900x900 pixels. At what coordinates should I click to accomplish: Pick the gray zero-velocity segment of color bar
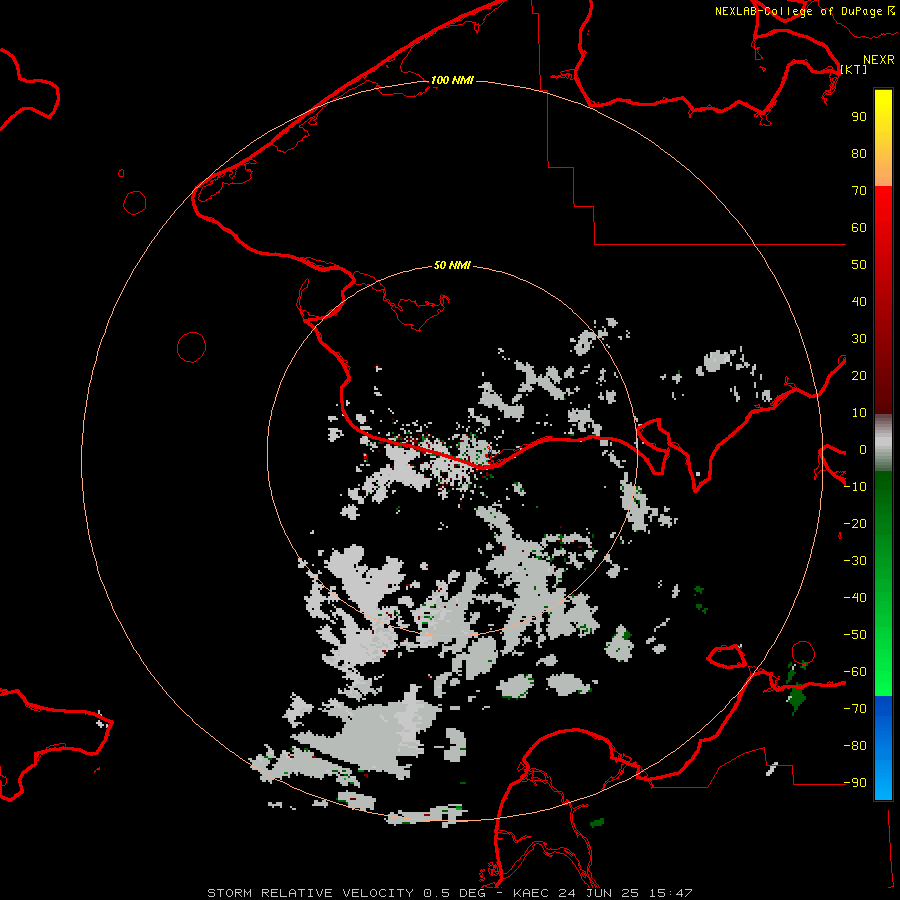[883, 443]
